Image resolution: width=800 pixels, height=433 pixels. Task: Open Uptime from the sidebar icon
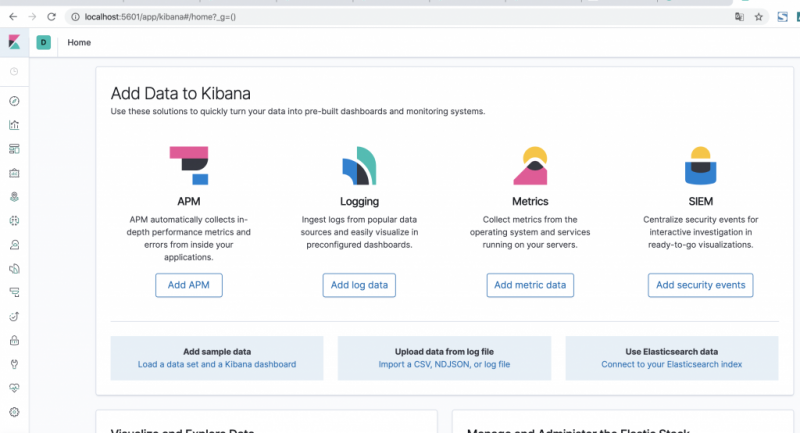(14, 316)
